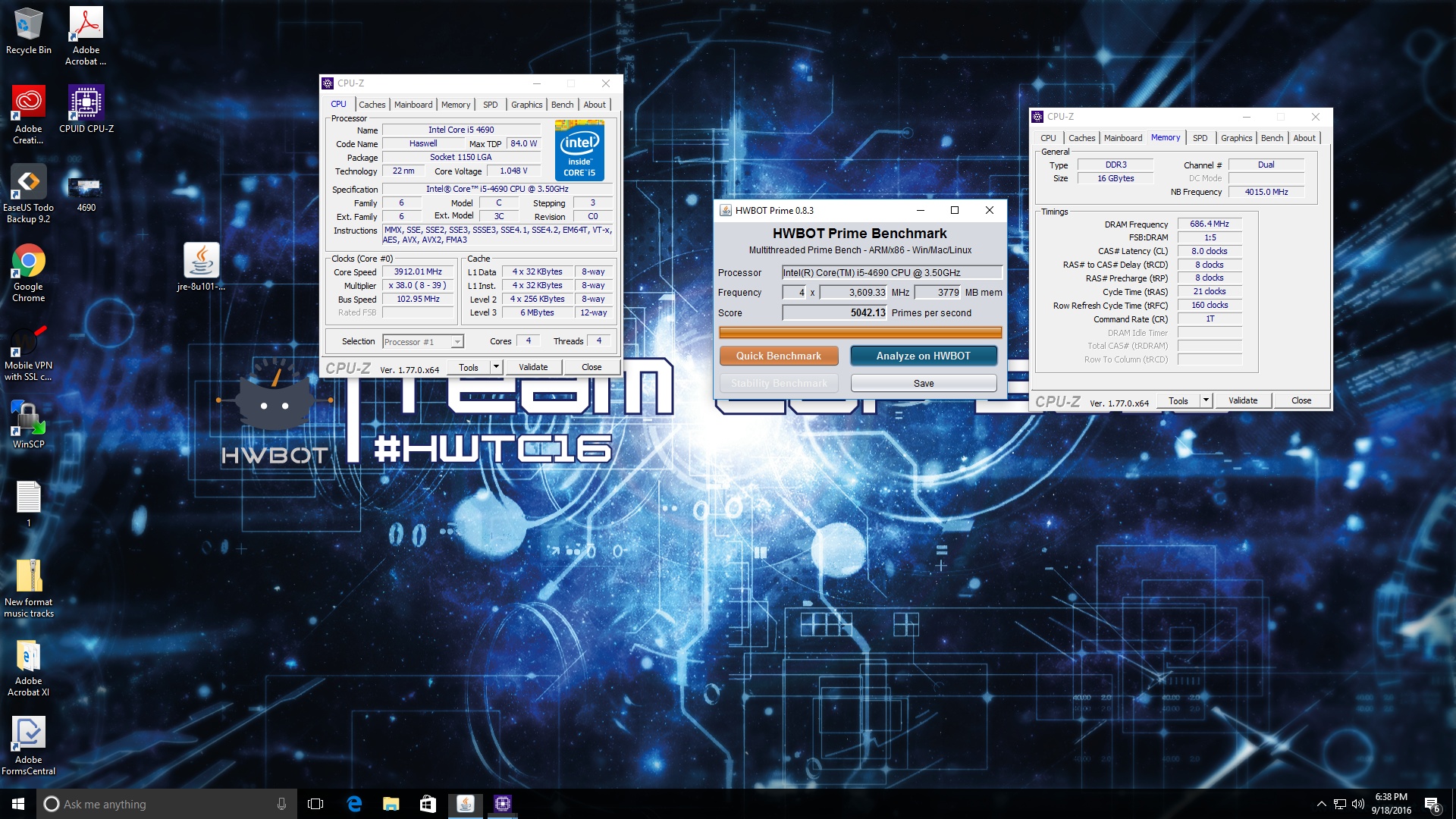Open Adobe Acrobat desktop shortcut
1456x819 pixels.
pos(86,36)
